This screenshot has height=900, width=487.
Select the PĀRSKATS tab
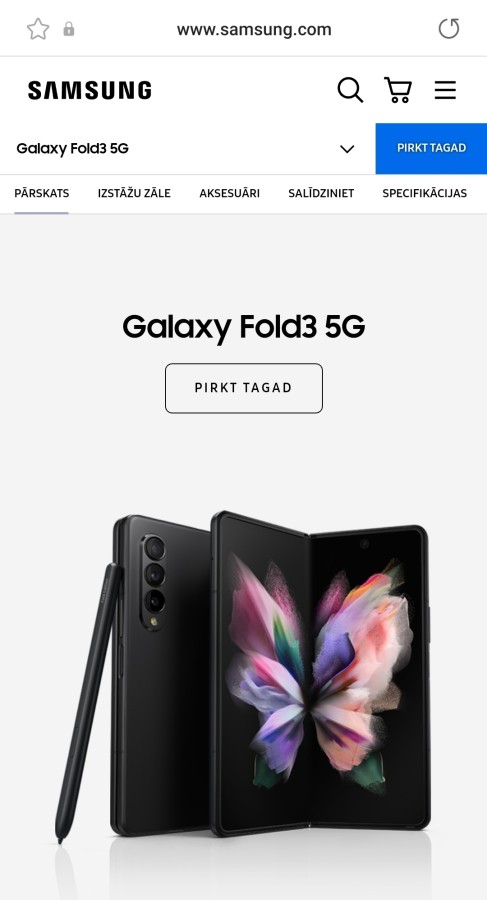coord(41,193)
